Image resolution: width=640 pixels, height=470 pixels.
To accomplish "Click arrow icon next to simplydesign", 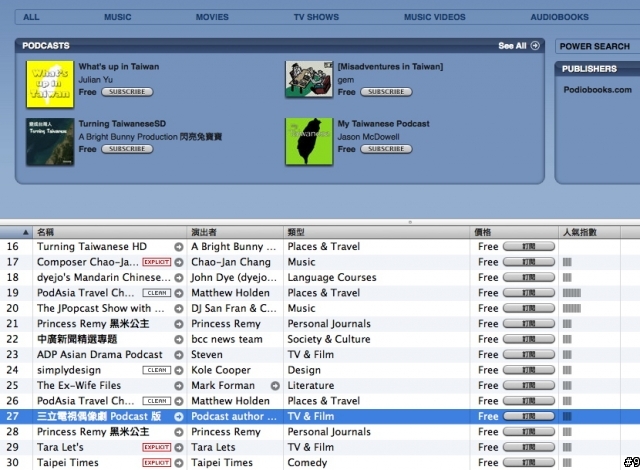I will point(179,370).
